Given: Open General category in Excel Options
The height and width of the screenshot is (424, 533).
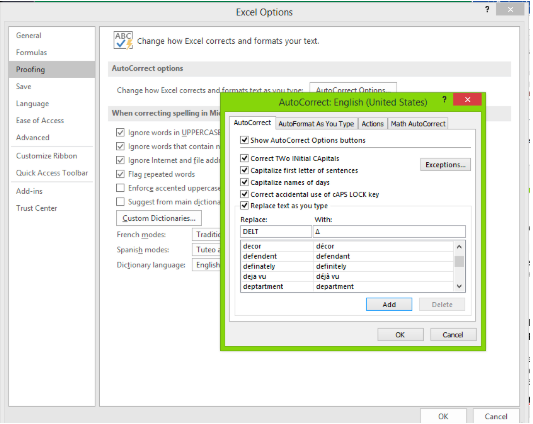Looking at the screenshot, I should (x=52, y=35).
